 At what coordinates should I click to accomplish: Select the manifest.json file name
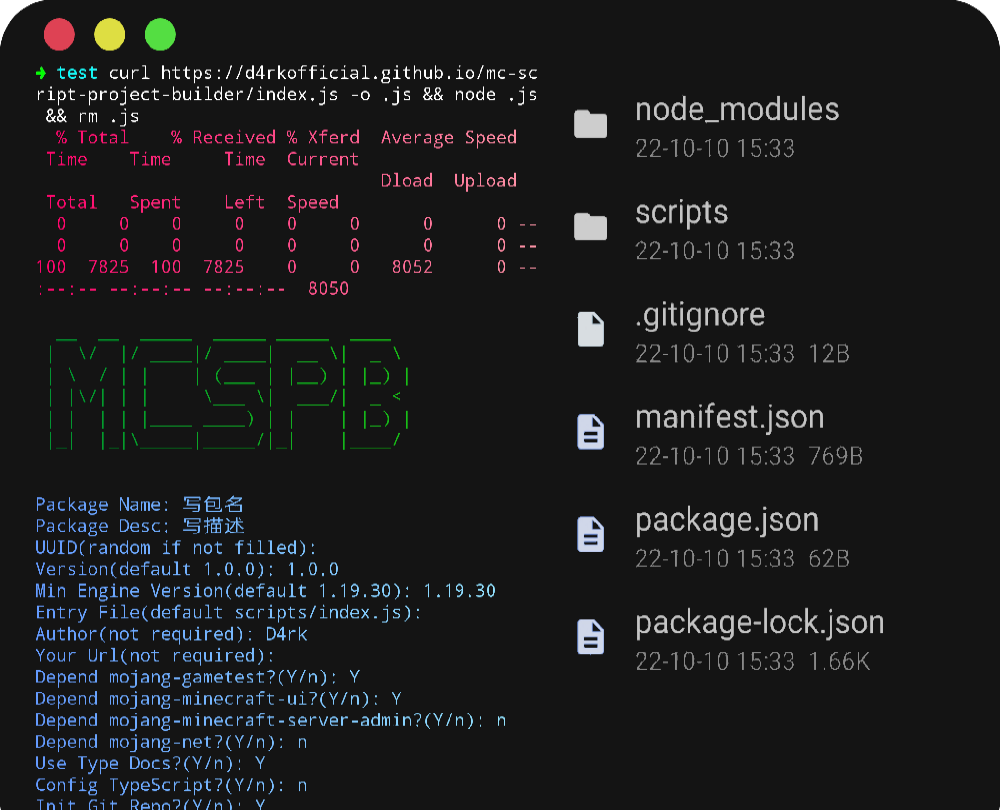pyautogui.click(x=730, y=417)
